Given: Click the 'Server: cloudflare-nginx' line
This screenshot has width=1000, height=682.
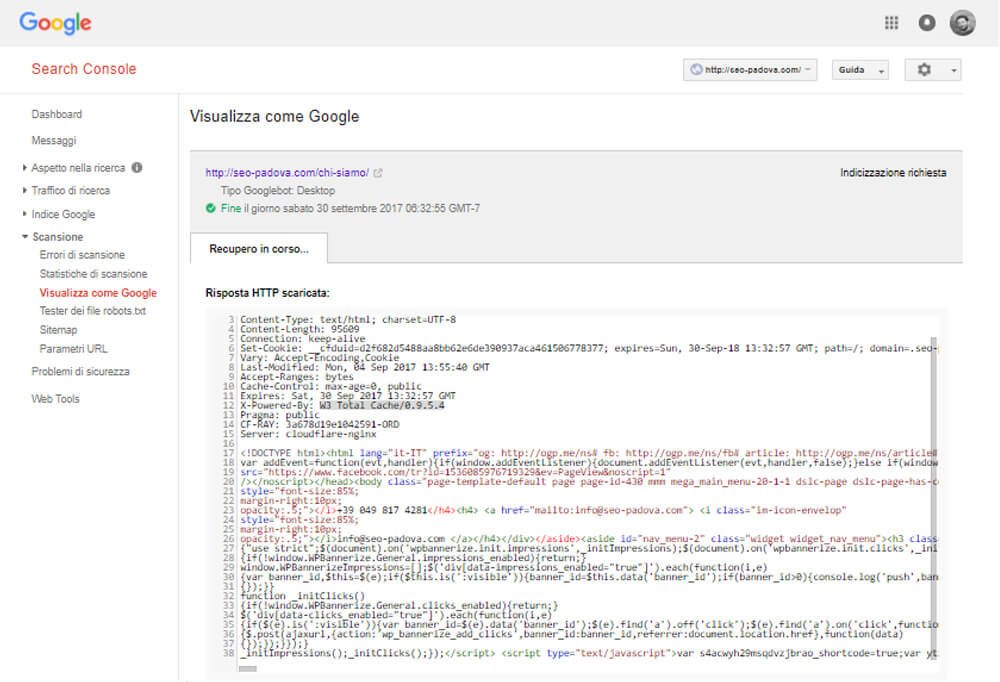Looking at the screenshot, I should tap(308, 434).
